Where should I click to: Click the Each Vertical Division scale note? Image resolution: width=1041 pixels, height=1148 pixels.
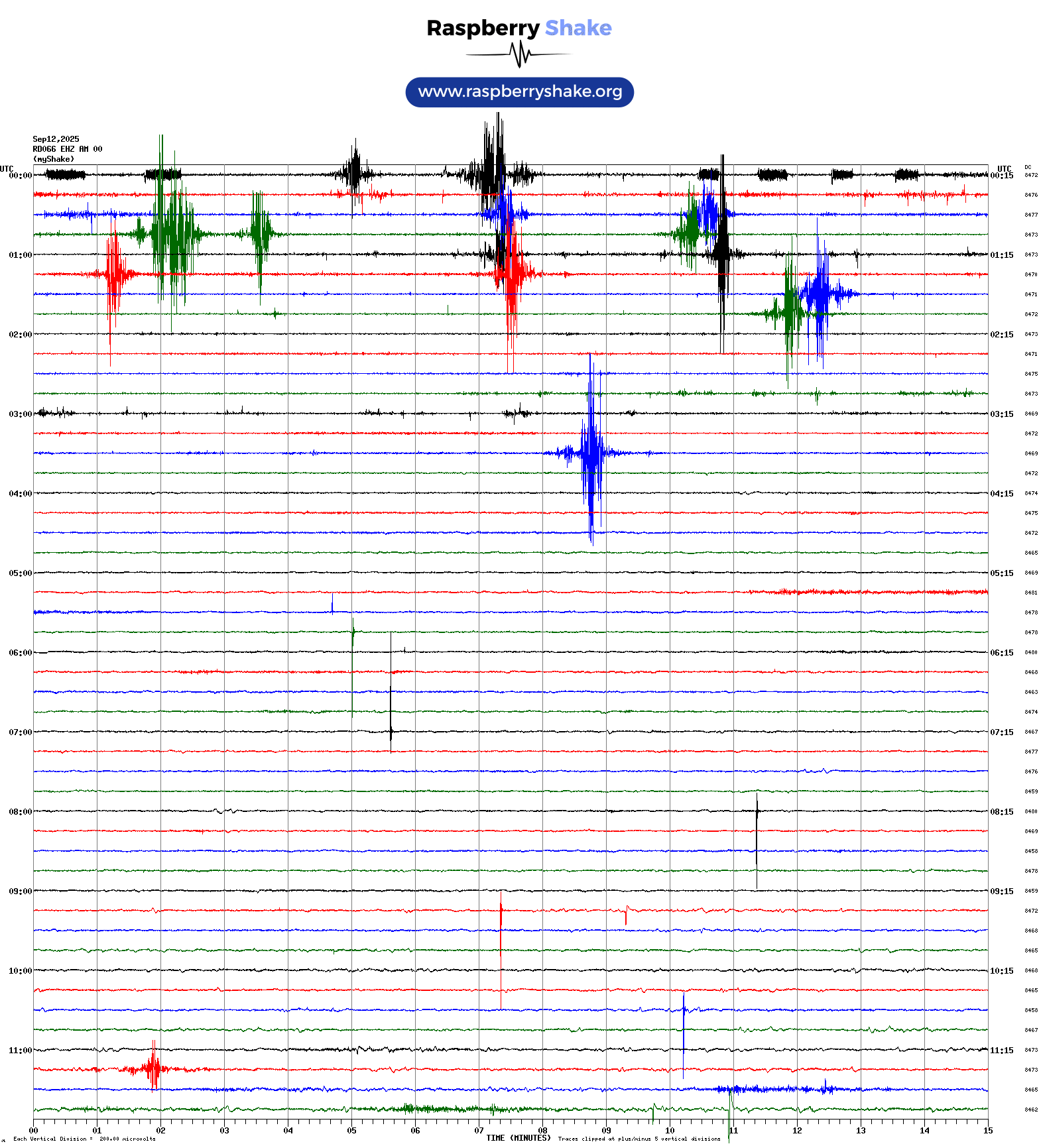84,1139
